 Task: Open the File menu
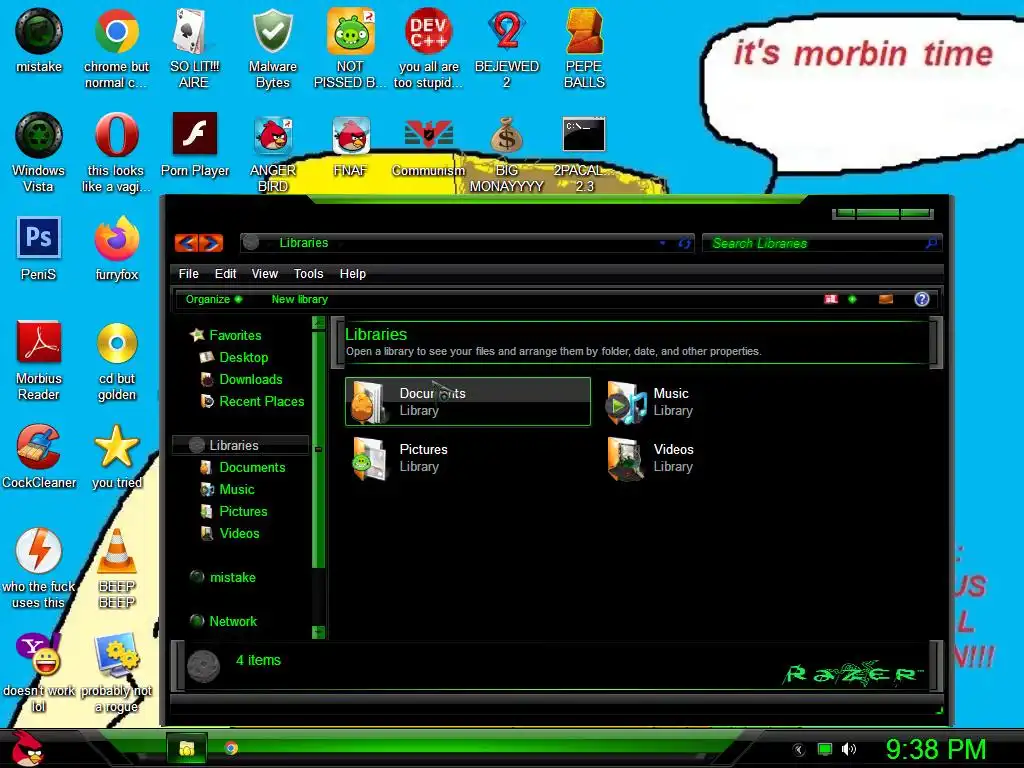(x=189, y=274)
